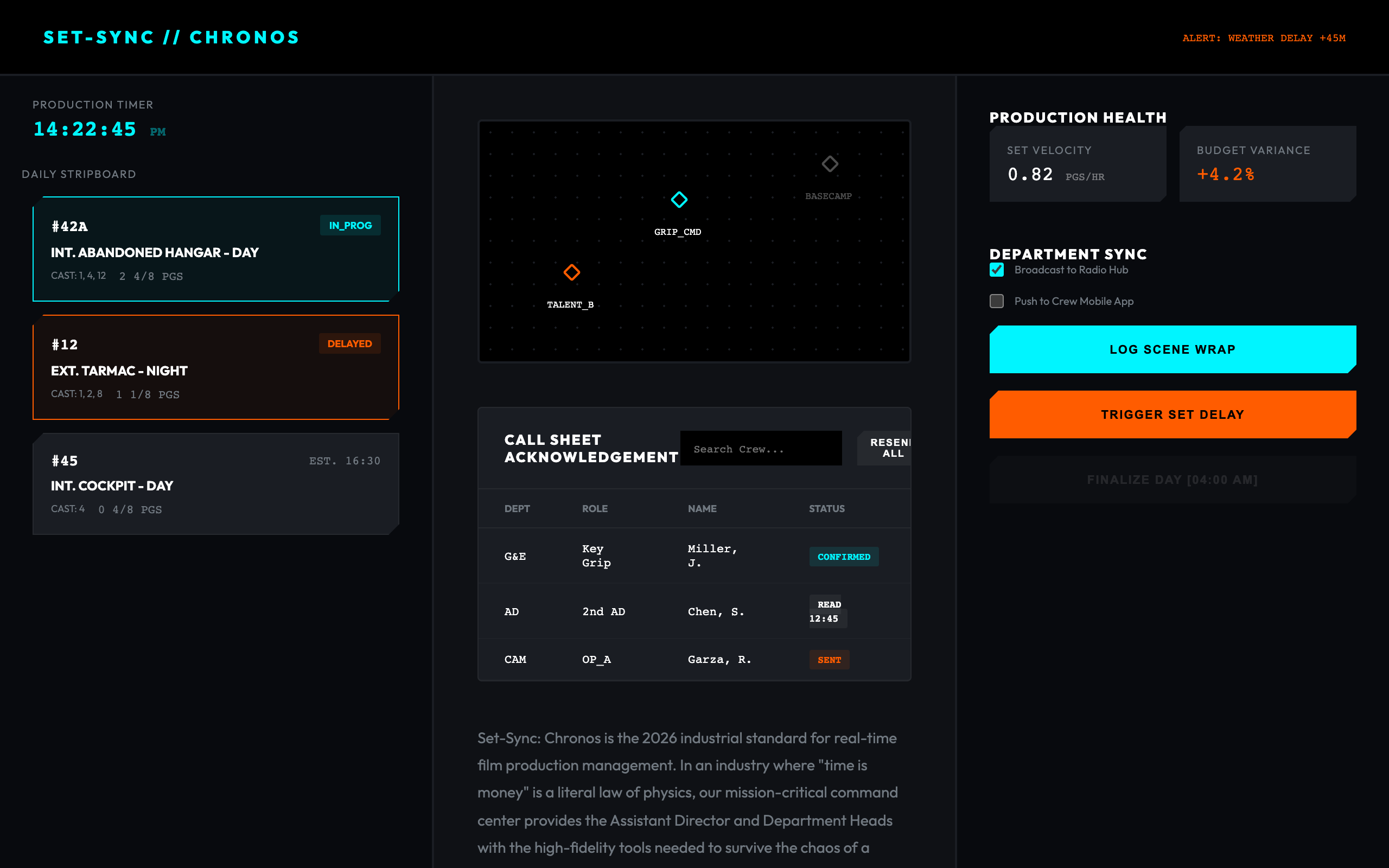Click the IN_PROG badge on scene #42A

pos(350,226)
